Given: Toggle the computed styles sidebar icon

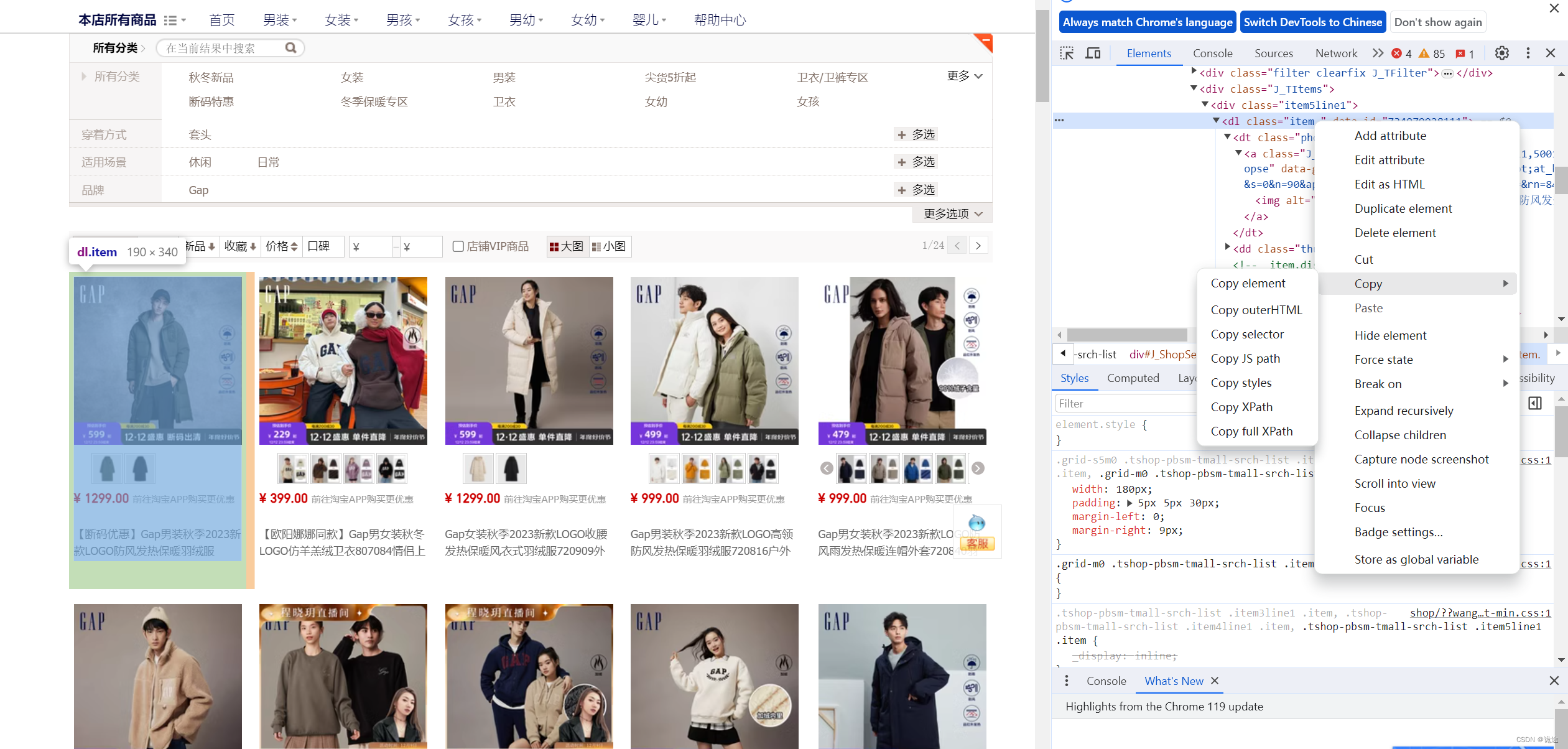Looking at the screenshot, I should 1534,403.
